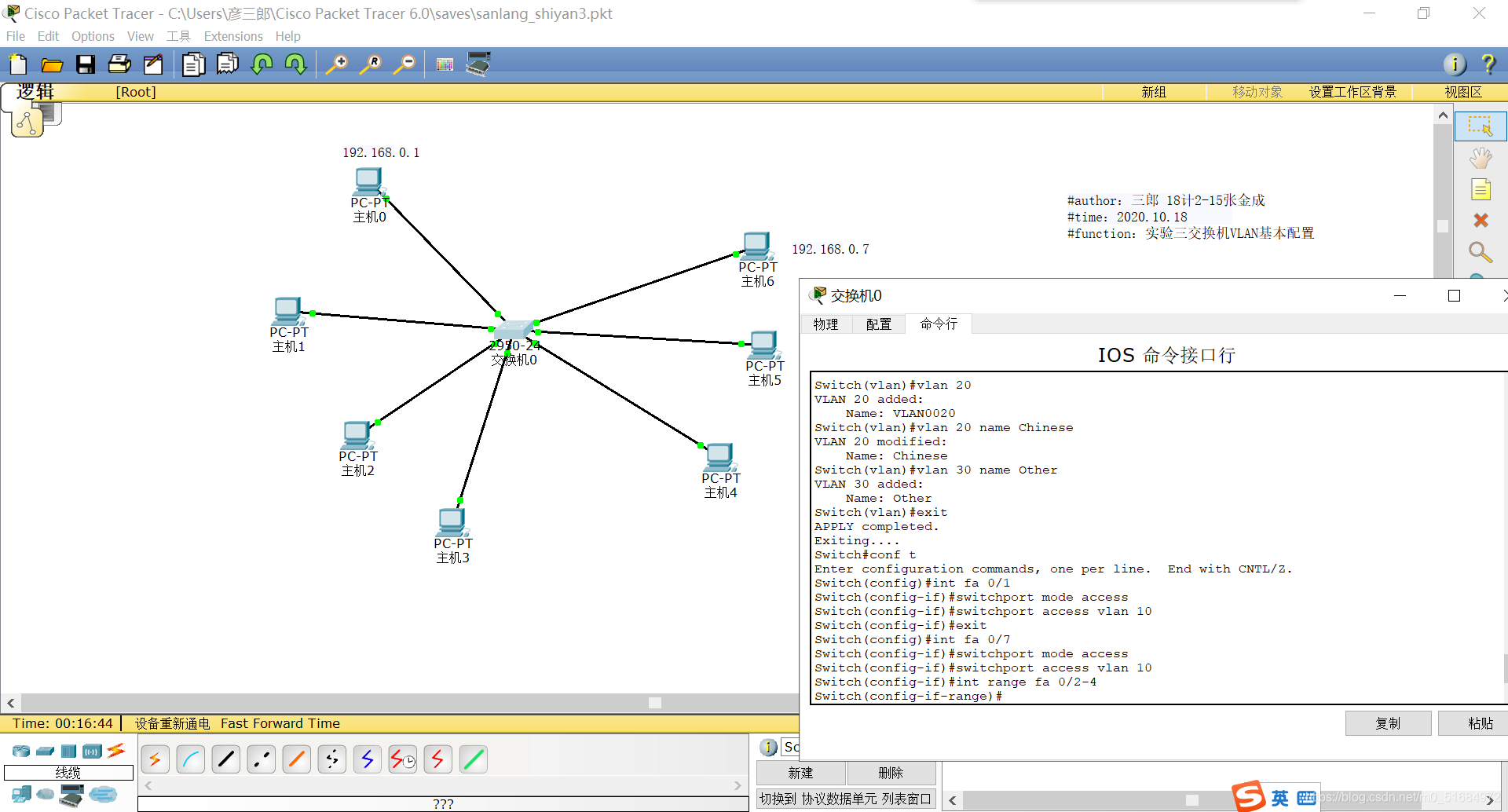Switch to the 物理 tab in 交换机0 window
1508x812 pixels.
click(825, 324)
